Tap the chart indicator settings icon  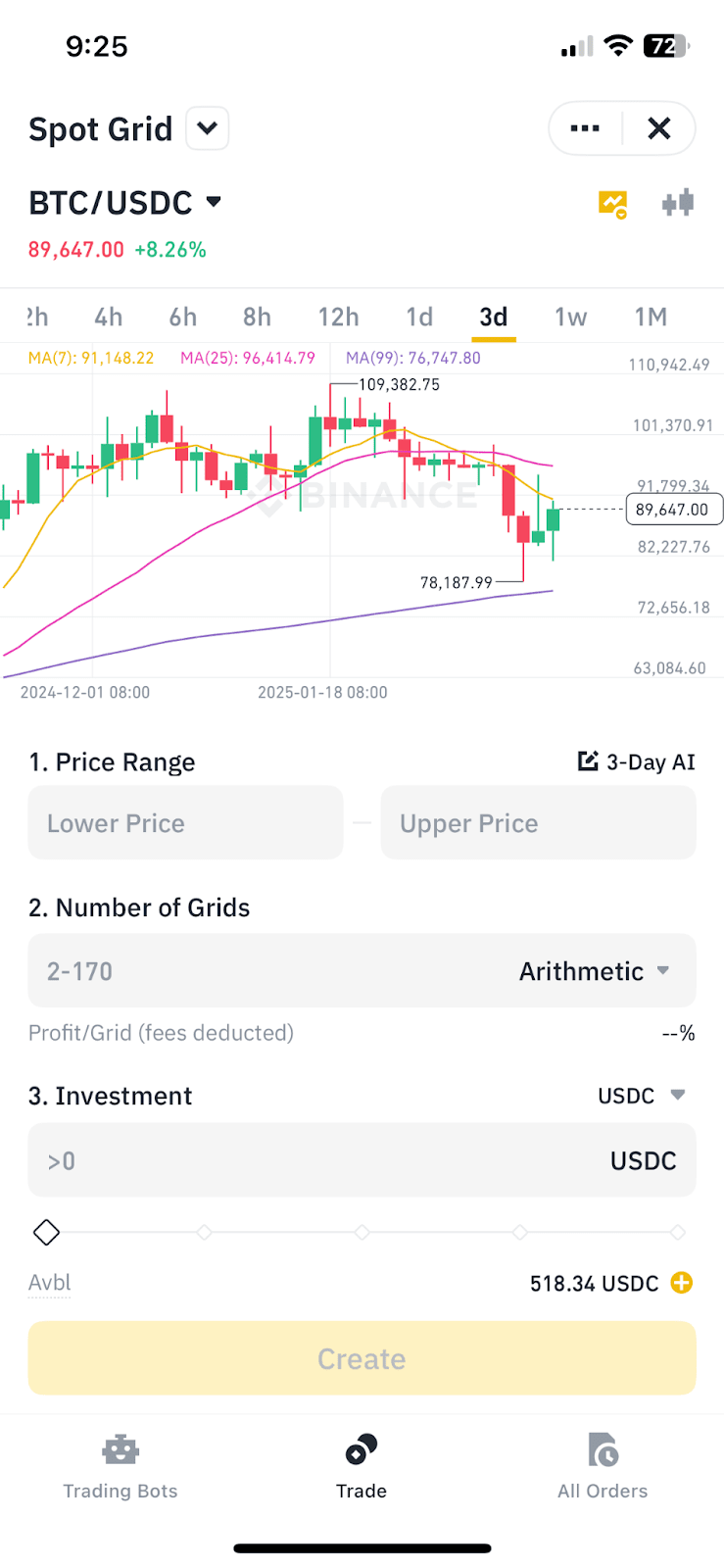pyautogui.click(x=612, y=204)
